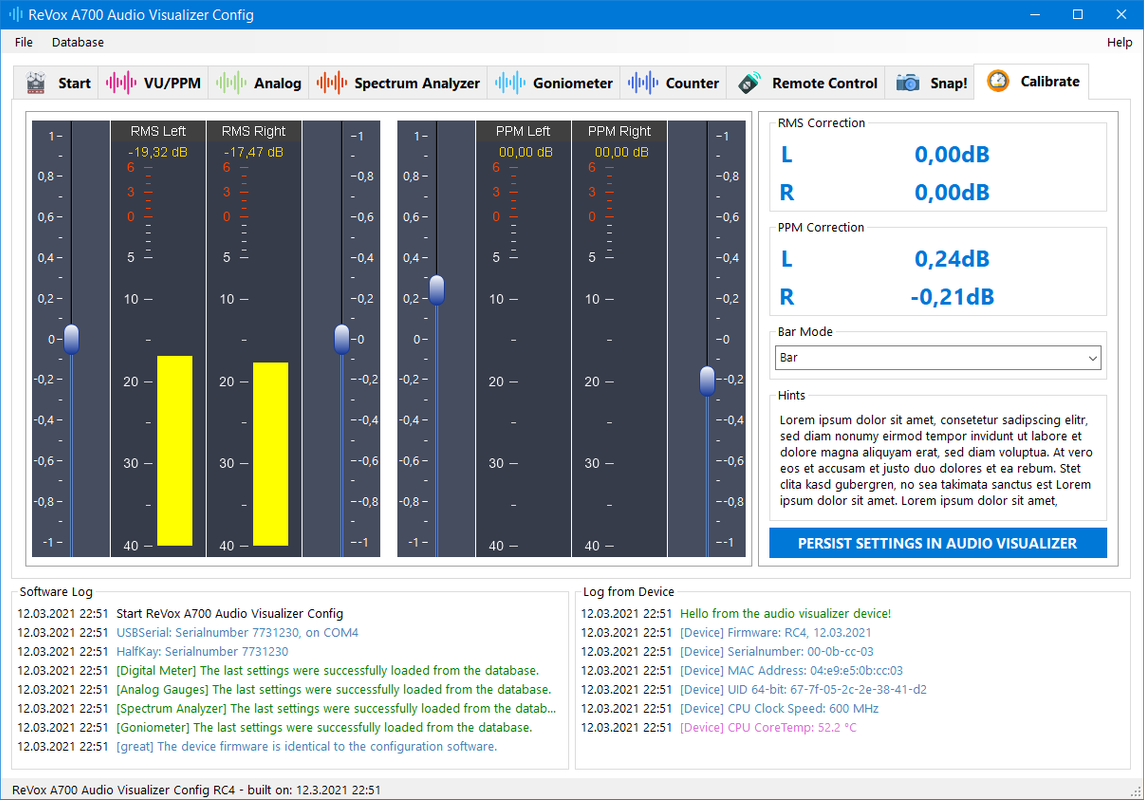Click the PPM Left 00,00 dB reading
1144x800 pixels.
[526, 152]
